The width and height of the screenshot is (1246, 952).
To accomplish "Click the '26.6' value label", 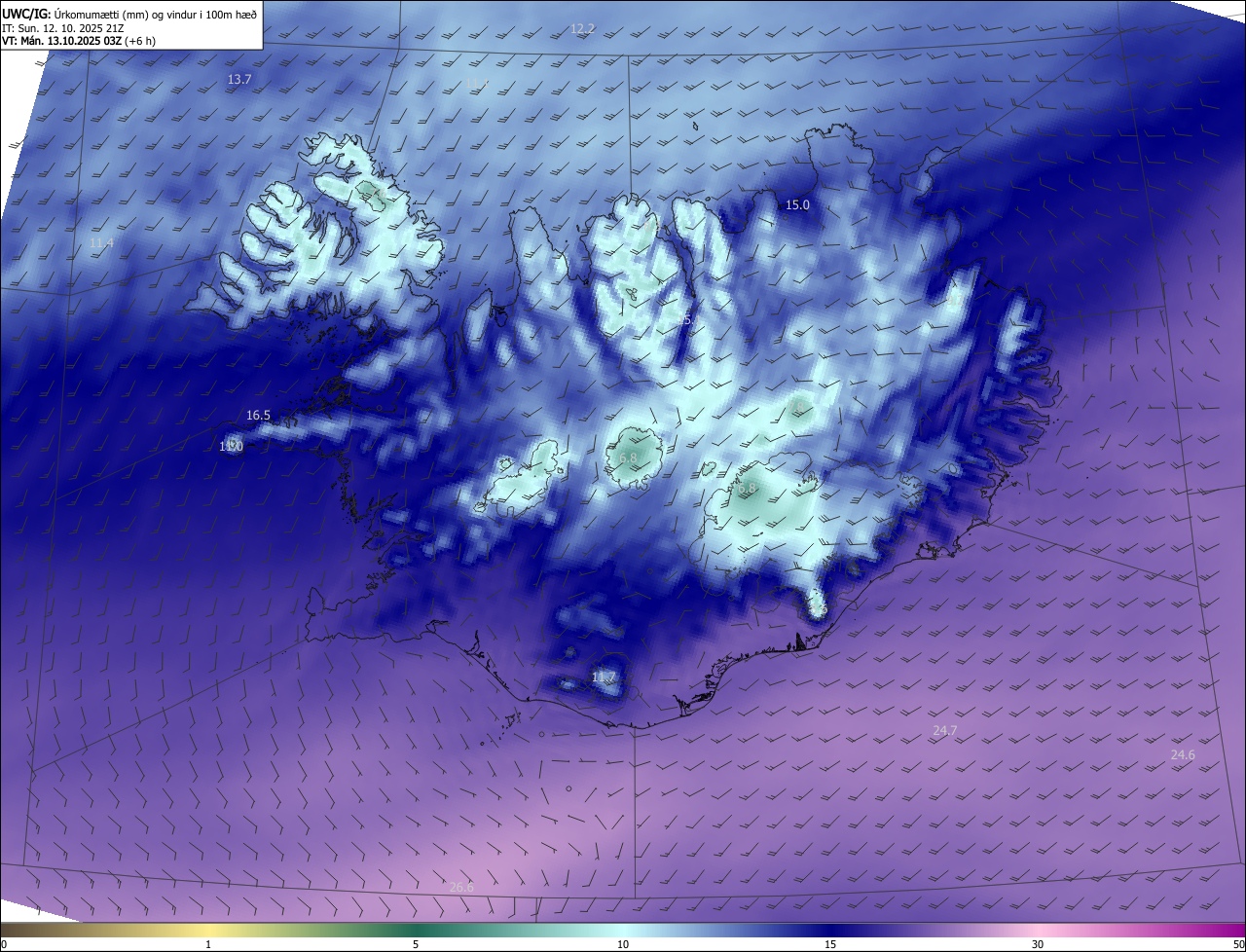I will [x=461, y=887].
